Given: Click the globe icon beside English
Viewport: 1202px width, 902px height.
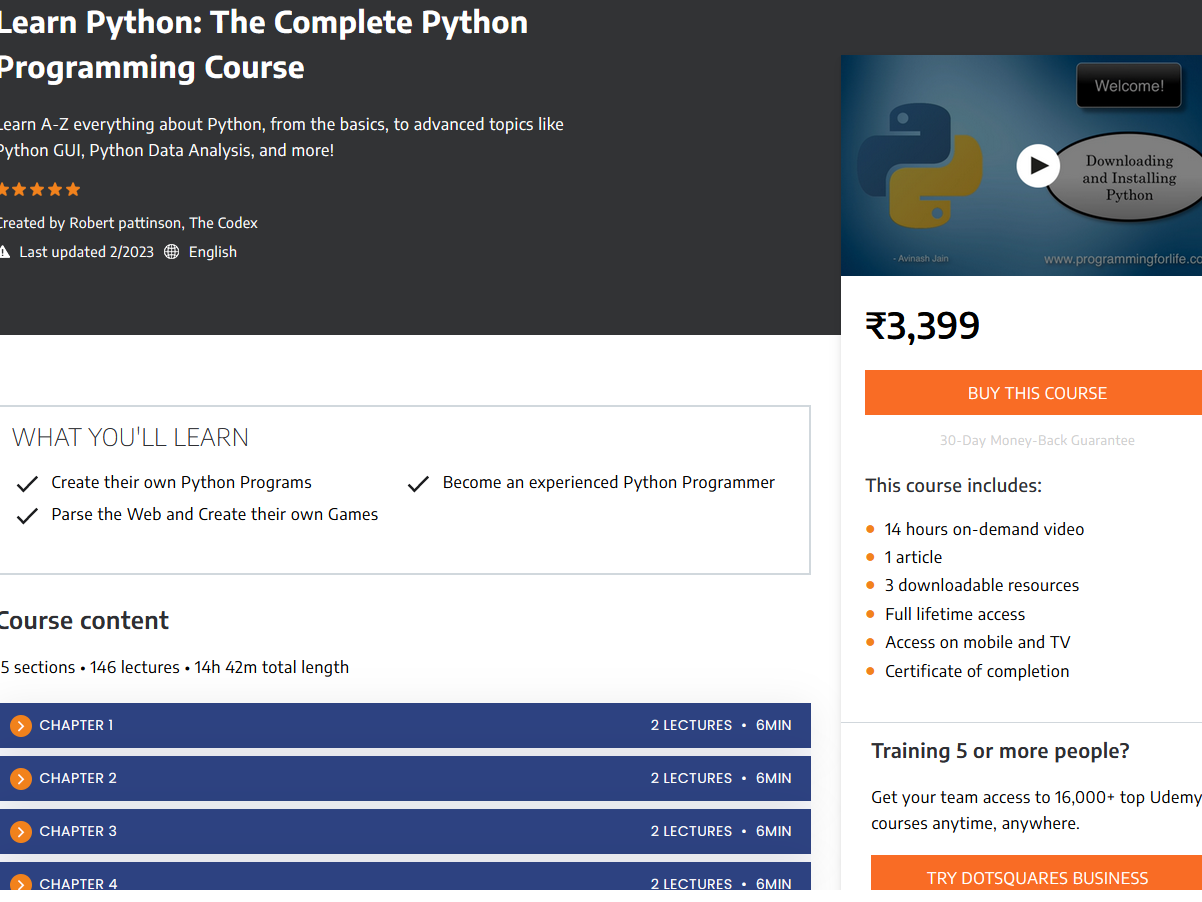Looking at the screenshot, I should point(174,251).
